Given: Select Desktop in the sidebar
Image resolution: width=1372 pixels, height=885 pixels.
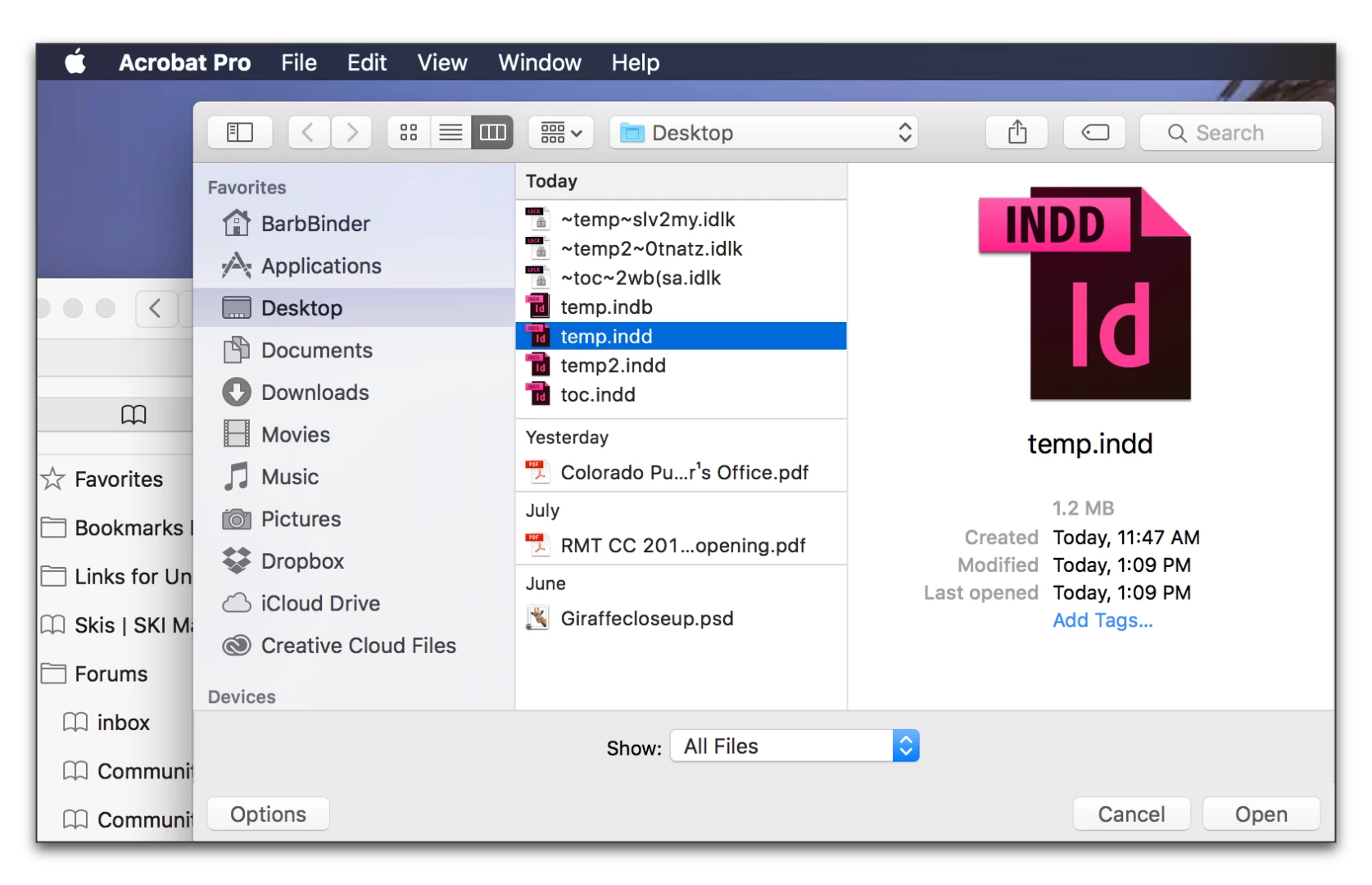Looking at the screenshot, I should coord(354,308).
